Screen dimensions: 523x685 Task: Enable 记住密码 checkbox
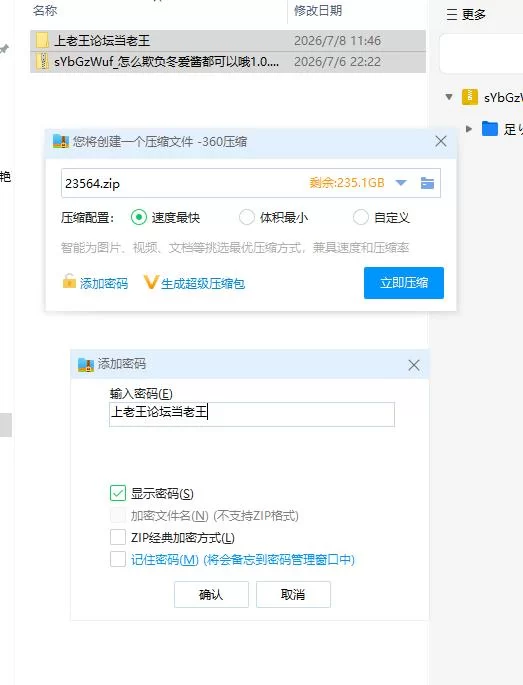[x=118, y=559]
